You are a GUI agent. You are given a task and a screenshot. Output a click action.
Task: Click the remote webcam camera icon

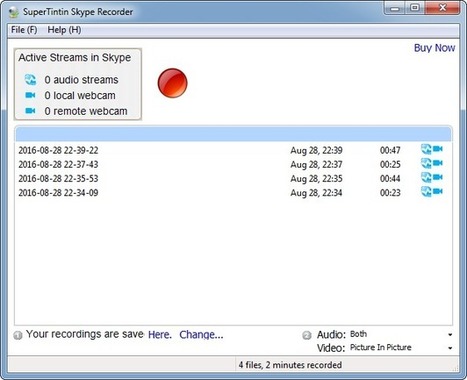tap(30, 111)
